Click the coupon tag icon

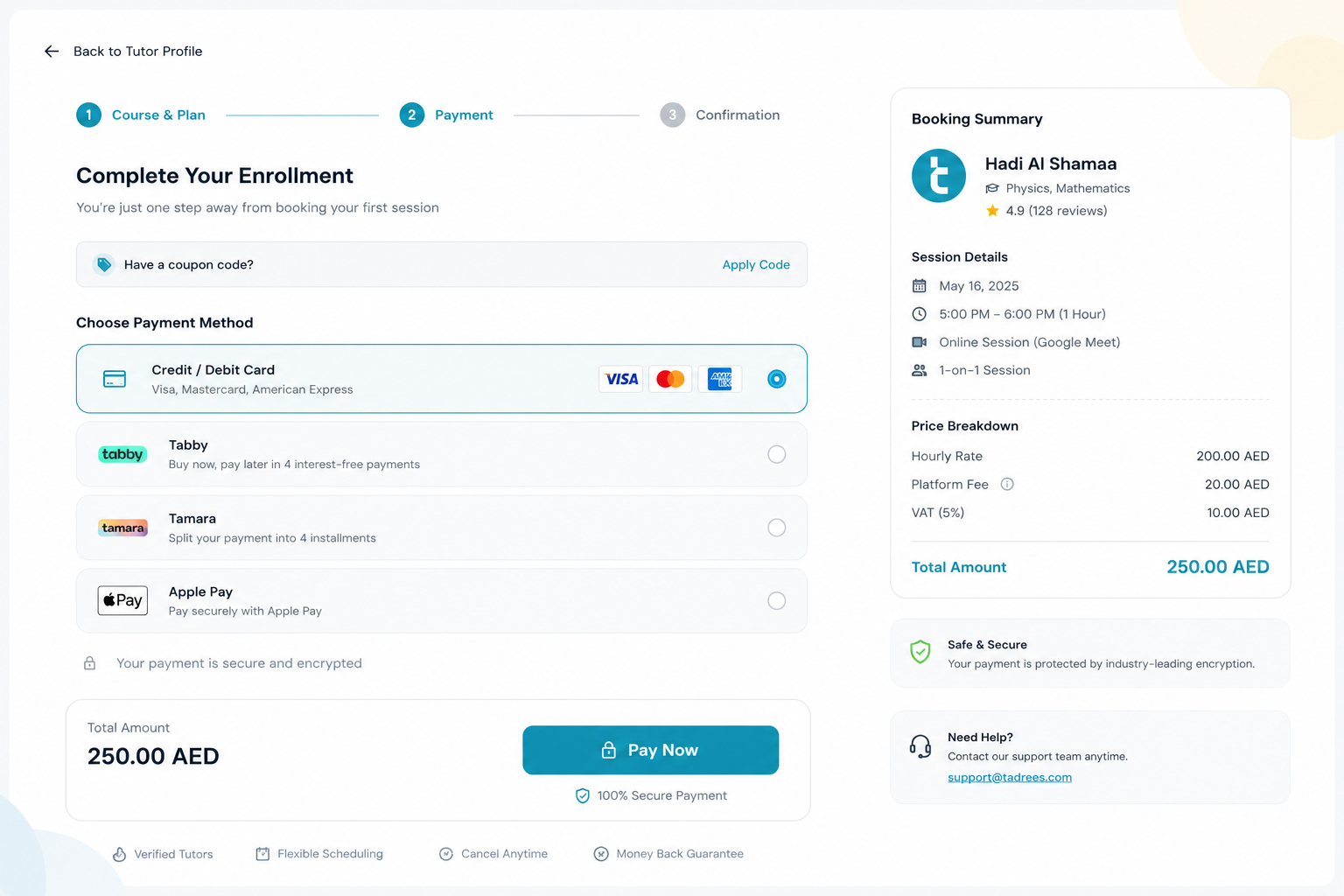(x=104, y=264)
